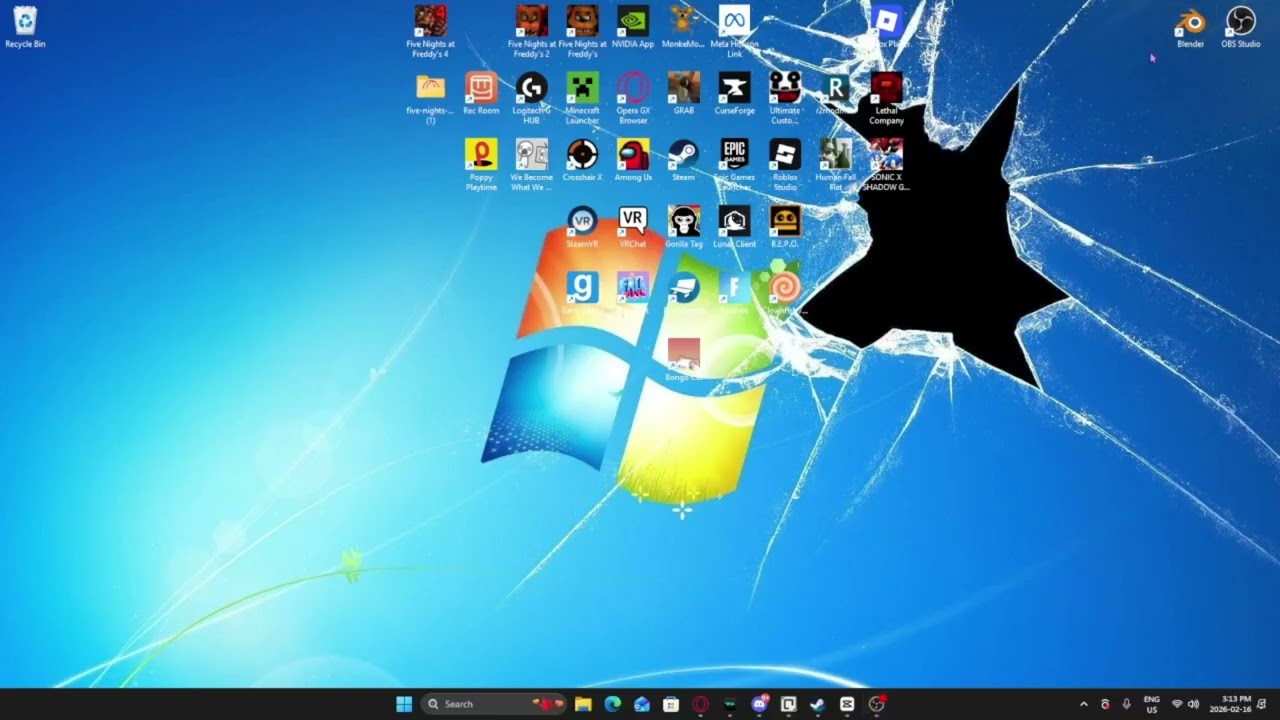Click the taskbar Search box
Image resolution: width=1280 pixels, height=720 pixels.
(x=494, y=704)
